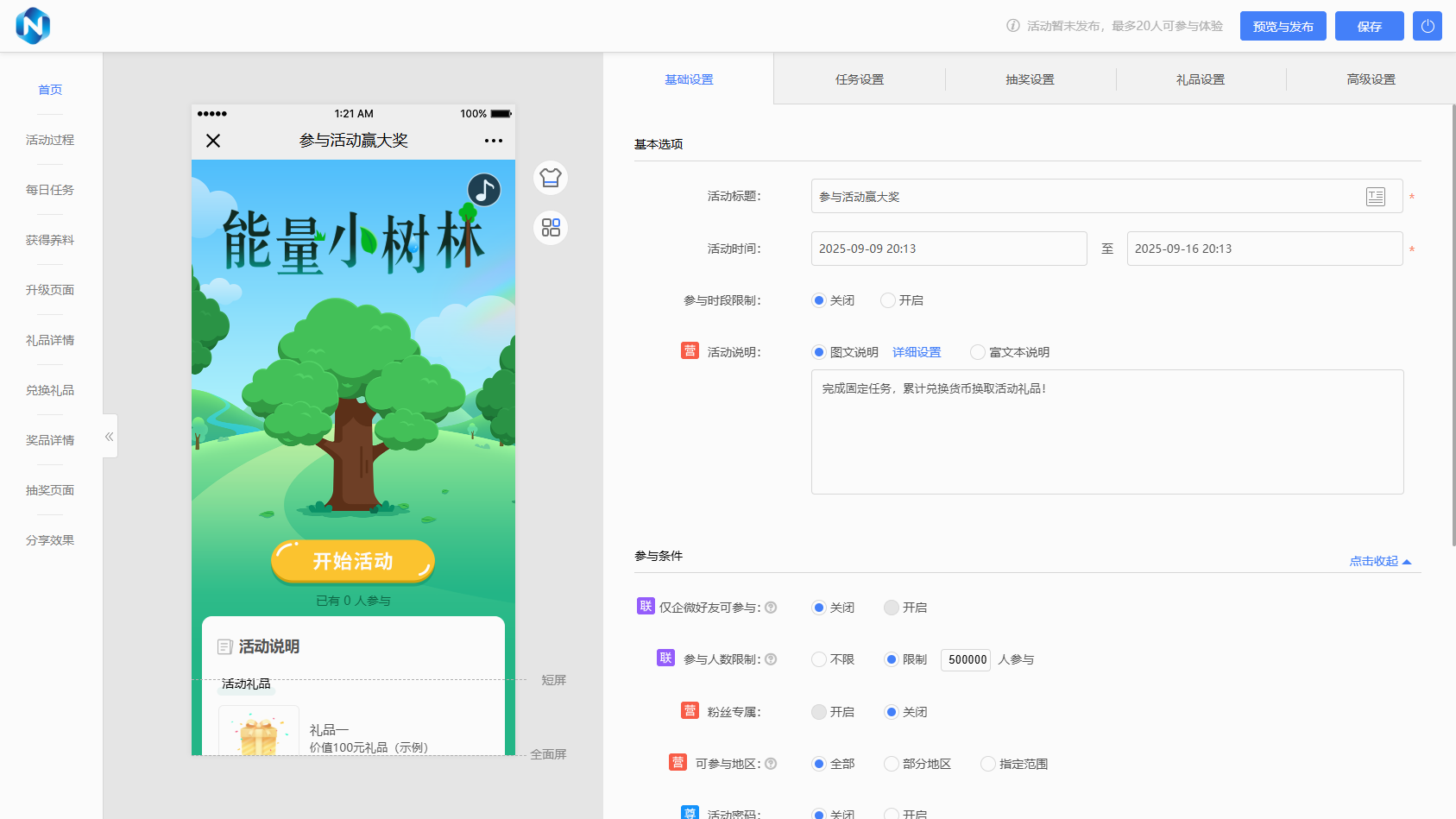Click the music note icon on the preview page
Viewport: 1456px width, 819px height.
pyautogui.click(x=483, y=190)
